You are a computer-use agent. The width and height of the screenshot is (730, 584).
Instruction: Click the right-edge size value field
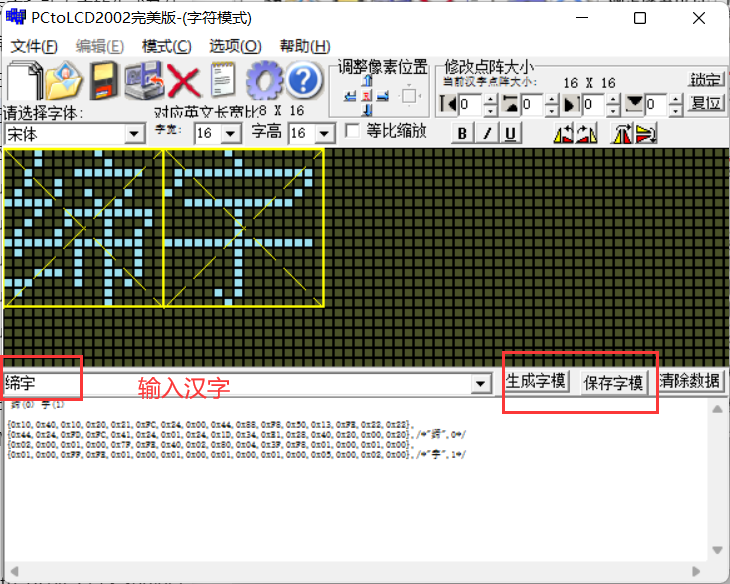pos(595,104)
